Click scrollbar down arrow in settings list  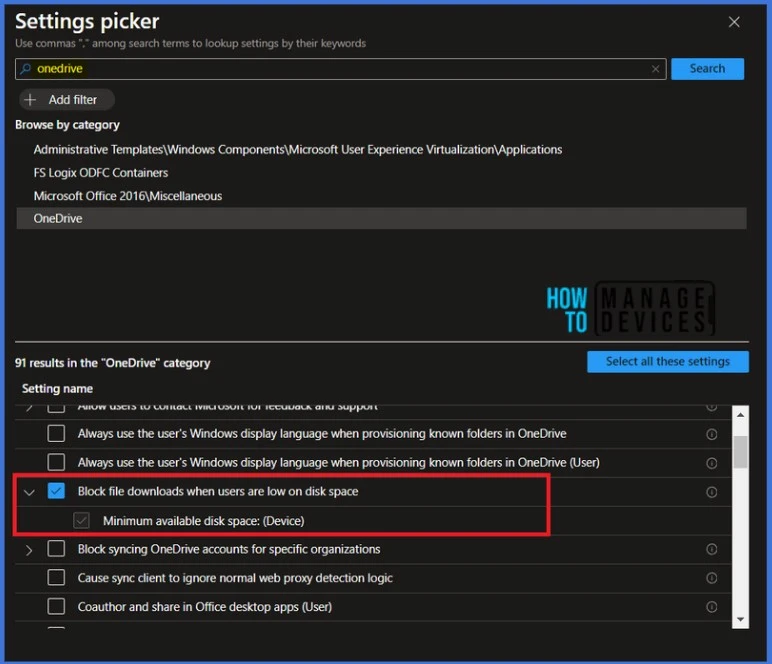pos(740,620)
